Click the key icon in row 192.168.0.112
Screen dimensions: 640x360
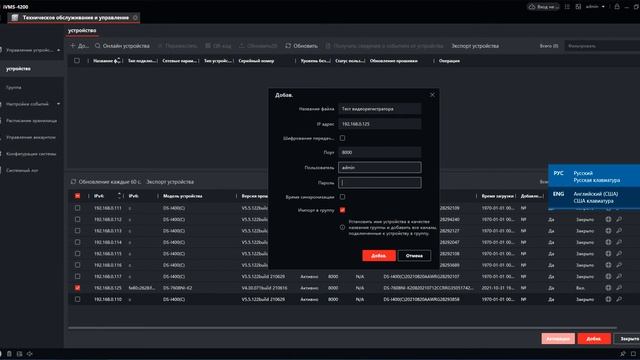619,219
